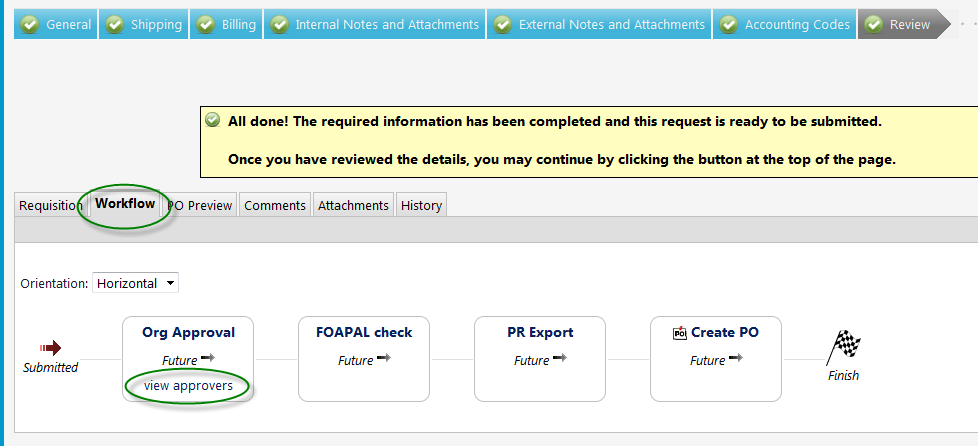Open the History tab

[422, 205]
